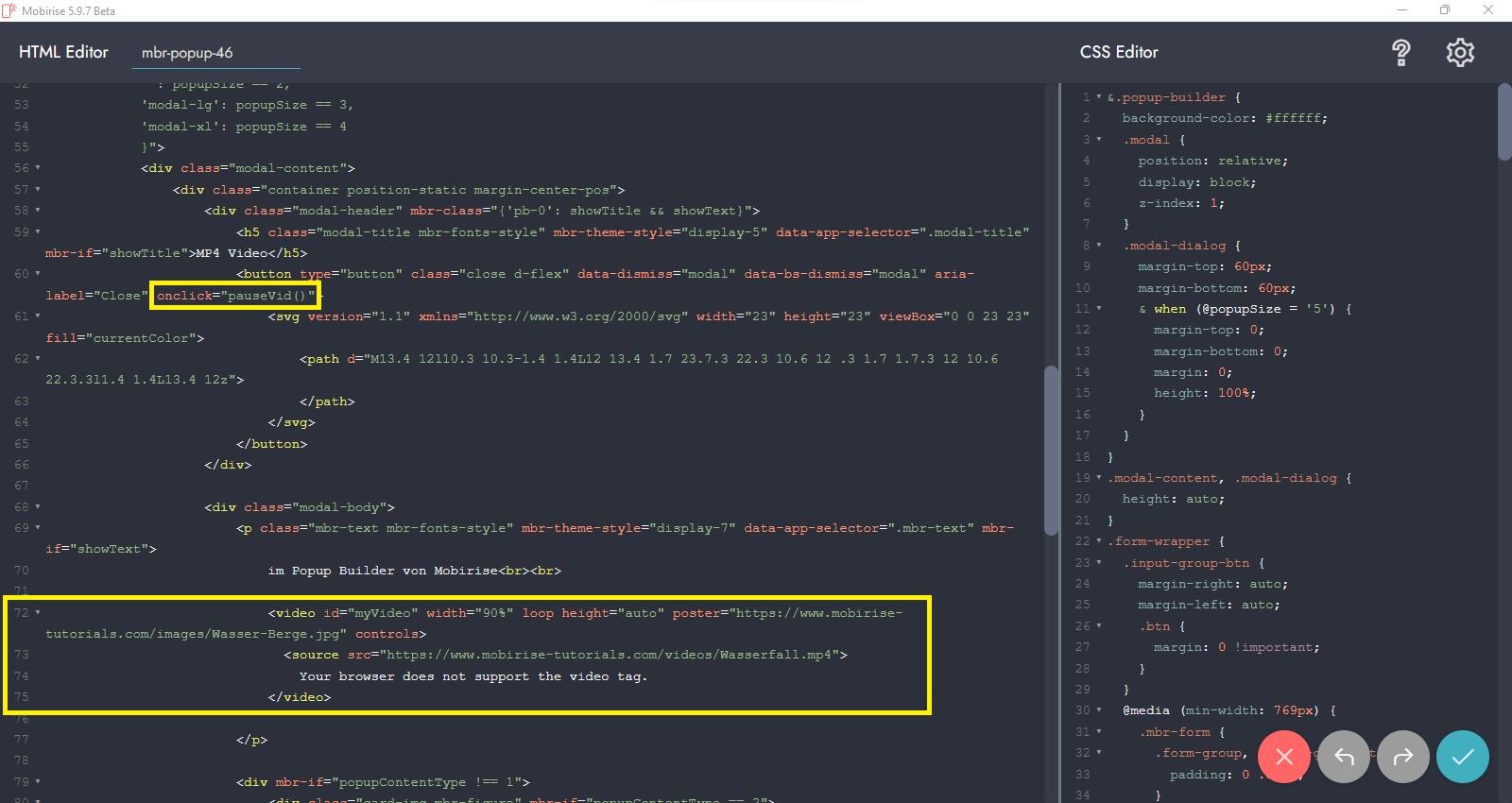Open the settings gear icon
Viewport: 1512px width, 803px height.
1460,53
